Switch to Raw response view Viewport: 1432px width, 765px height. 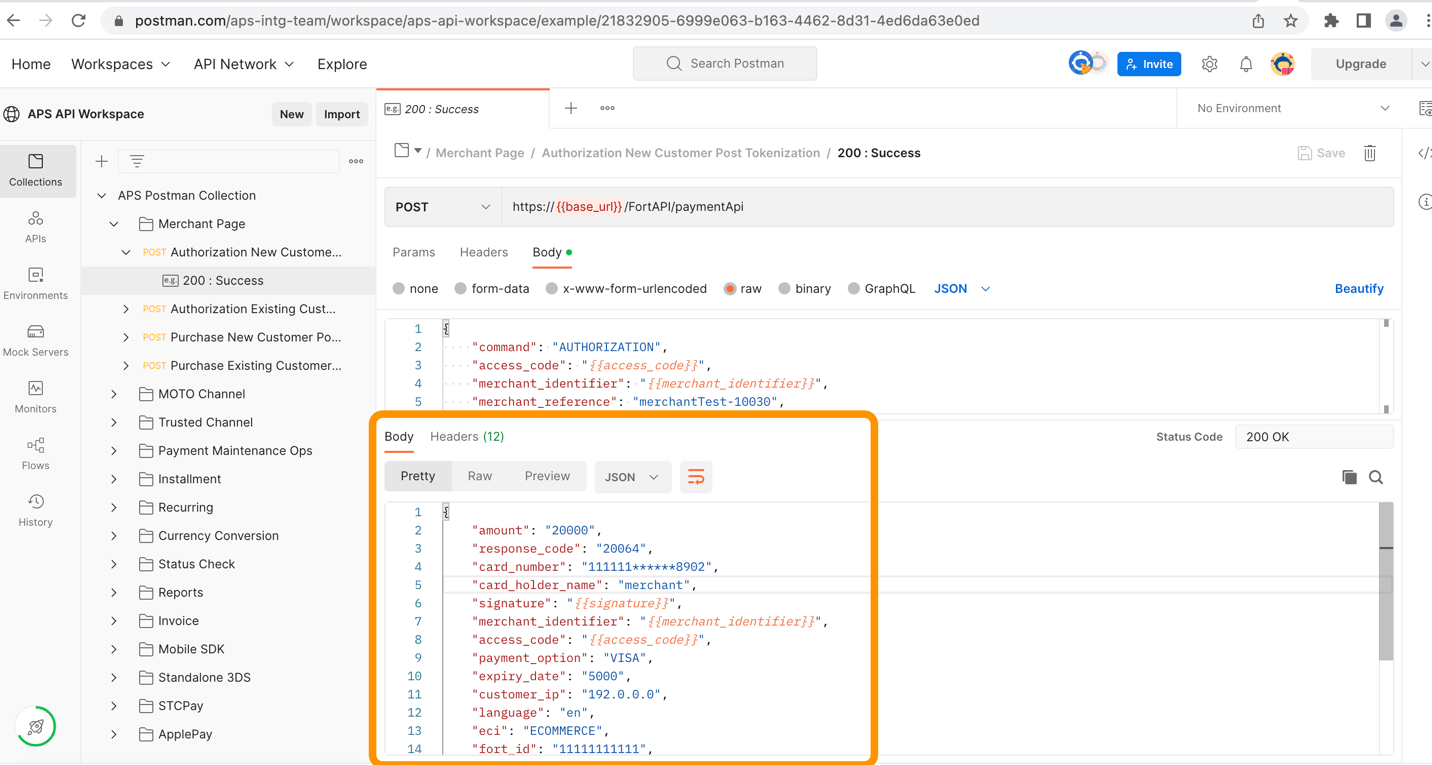tap(480, 476)
